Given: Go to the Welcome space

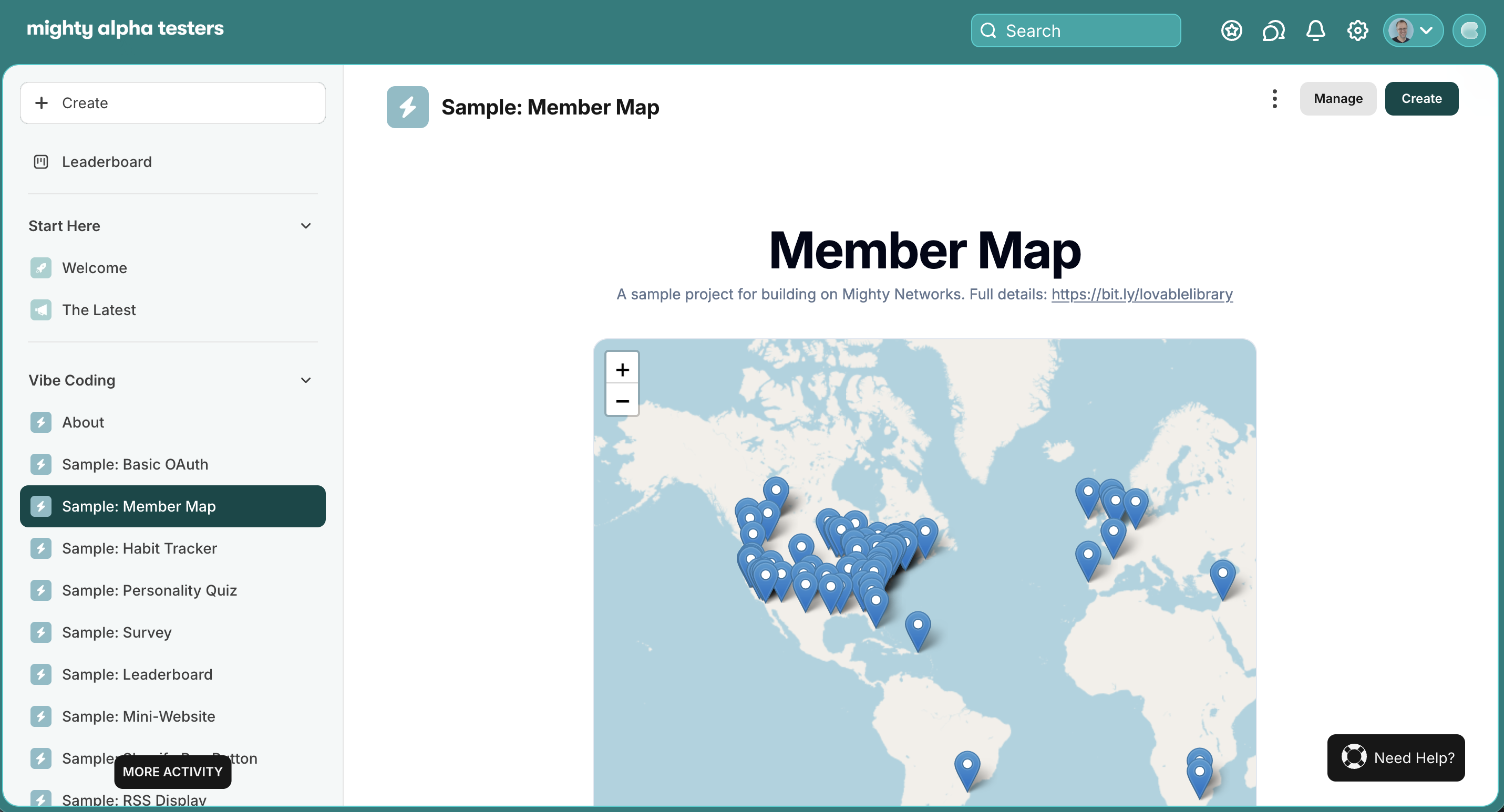Looking at the screenshot, I should click(x=173, y=268).
